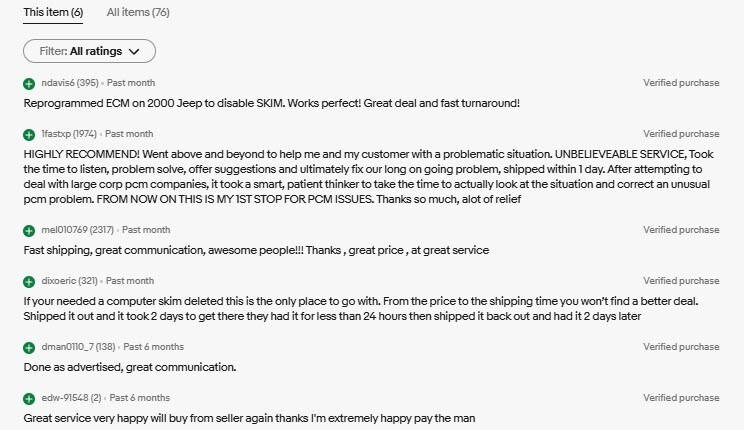Screen dimensions: 744x430
Task: Click Verified purchase label on dixoeric review
Action: click(x=681, y=281)
